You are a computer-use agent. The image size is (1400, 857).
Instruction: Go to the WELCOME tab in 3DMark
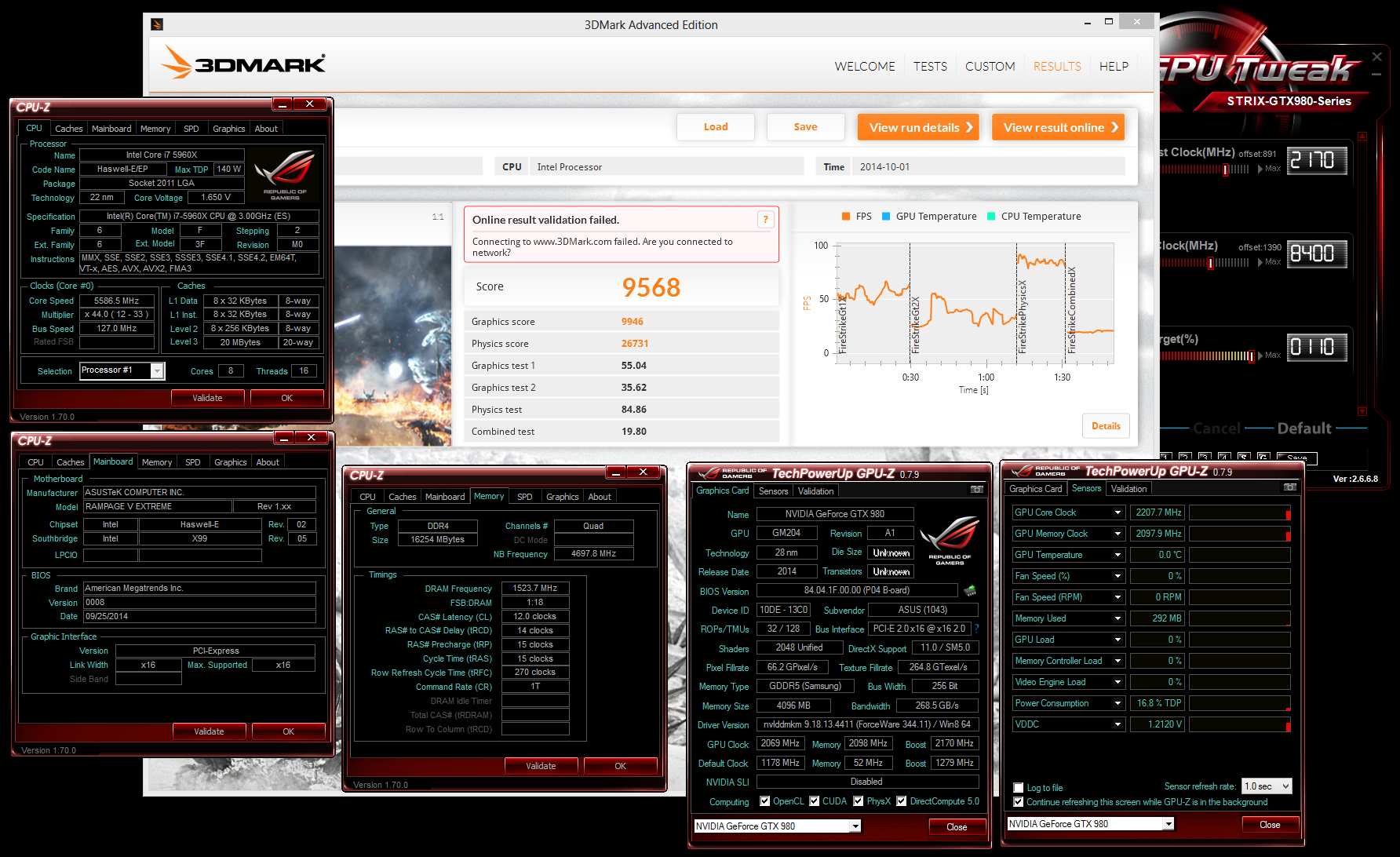[x=865, y=67]
